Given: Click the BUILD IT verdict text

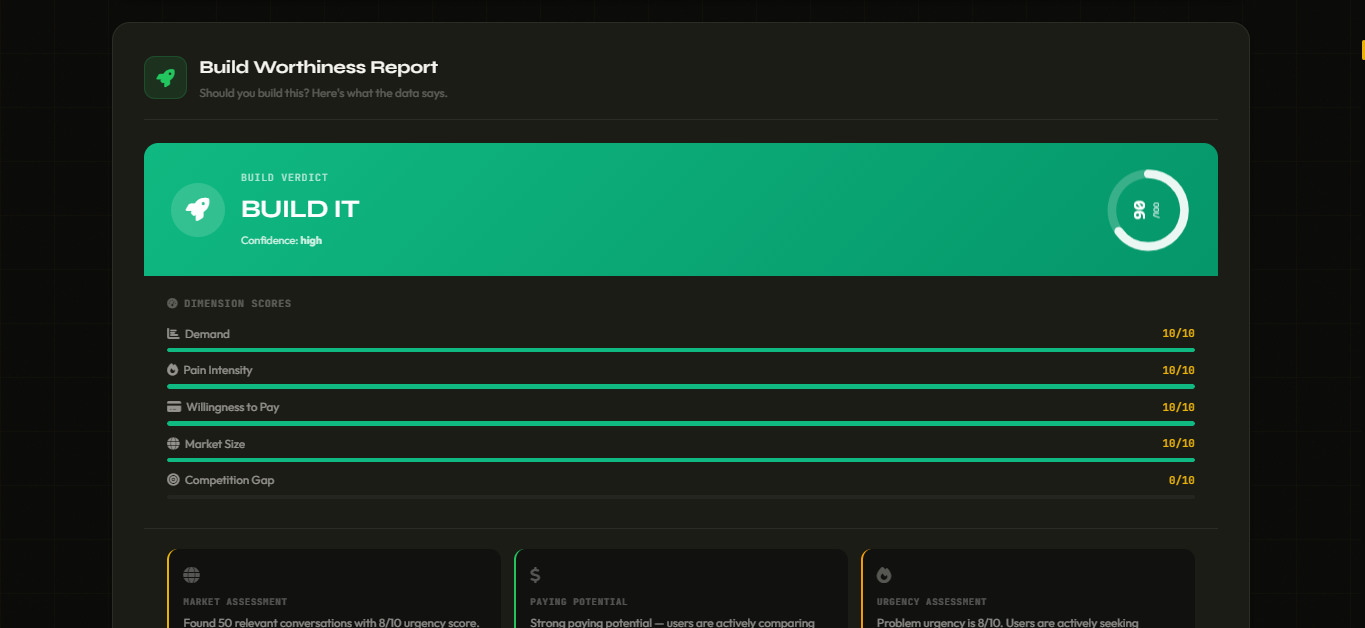Looking at the screenshot, I should tap(300, 209).
